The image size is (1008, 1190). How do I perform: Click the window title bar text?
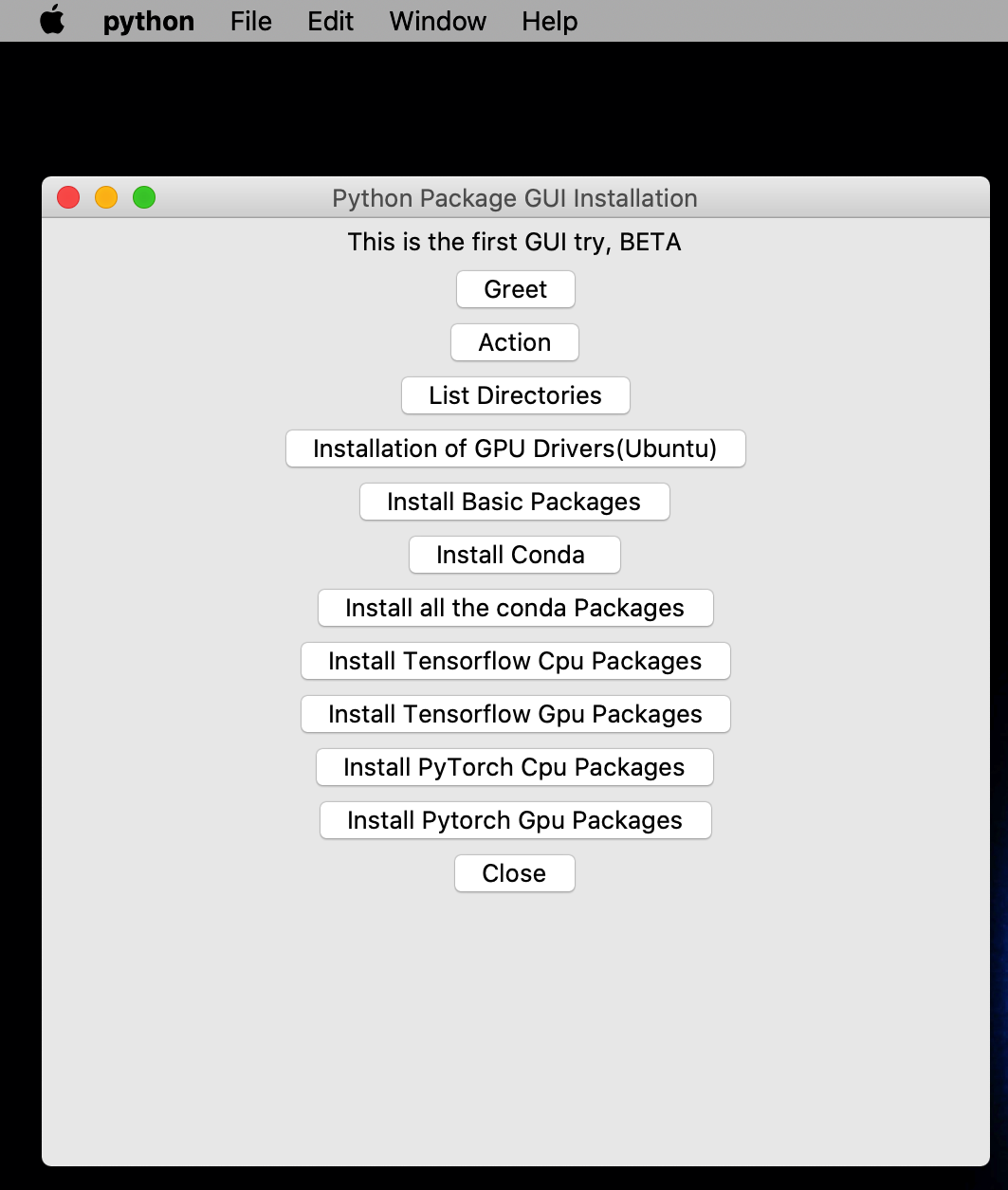click(515, 198)
